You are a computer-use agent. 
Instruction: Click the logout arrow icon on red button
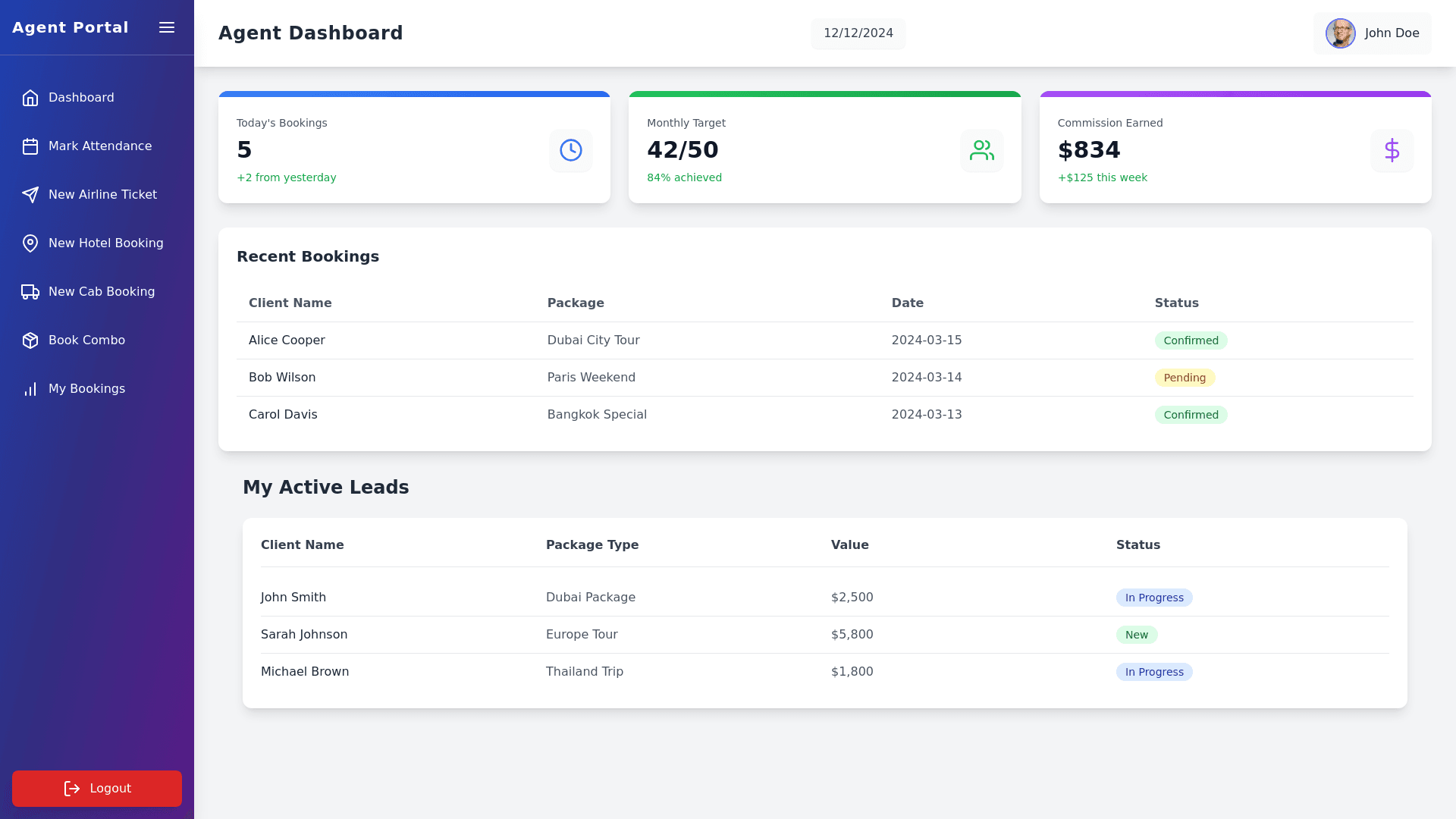pyautogui.click(x=72, y=789)
